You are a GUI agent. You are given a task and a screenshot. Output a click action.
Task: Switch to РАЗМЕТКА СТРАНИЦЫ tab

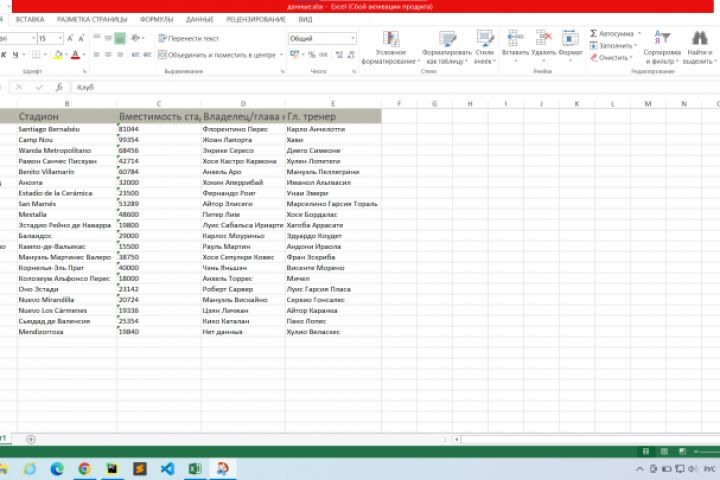[x=92, y=19]
